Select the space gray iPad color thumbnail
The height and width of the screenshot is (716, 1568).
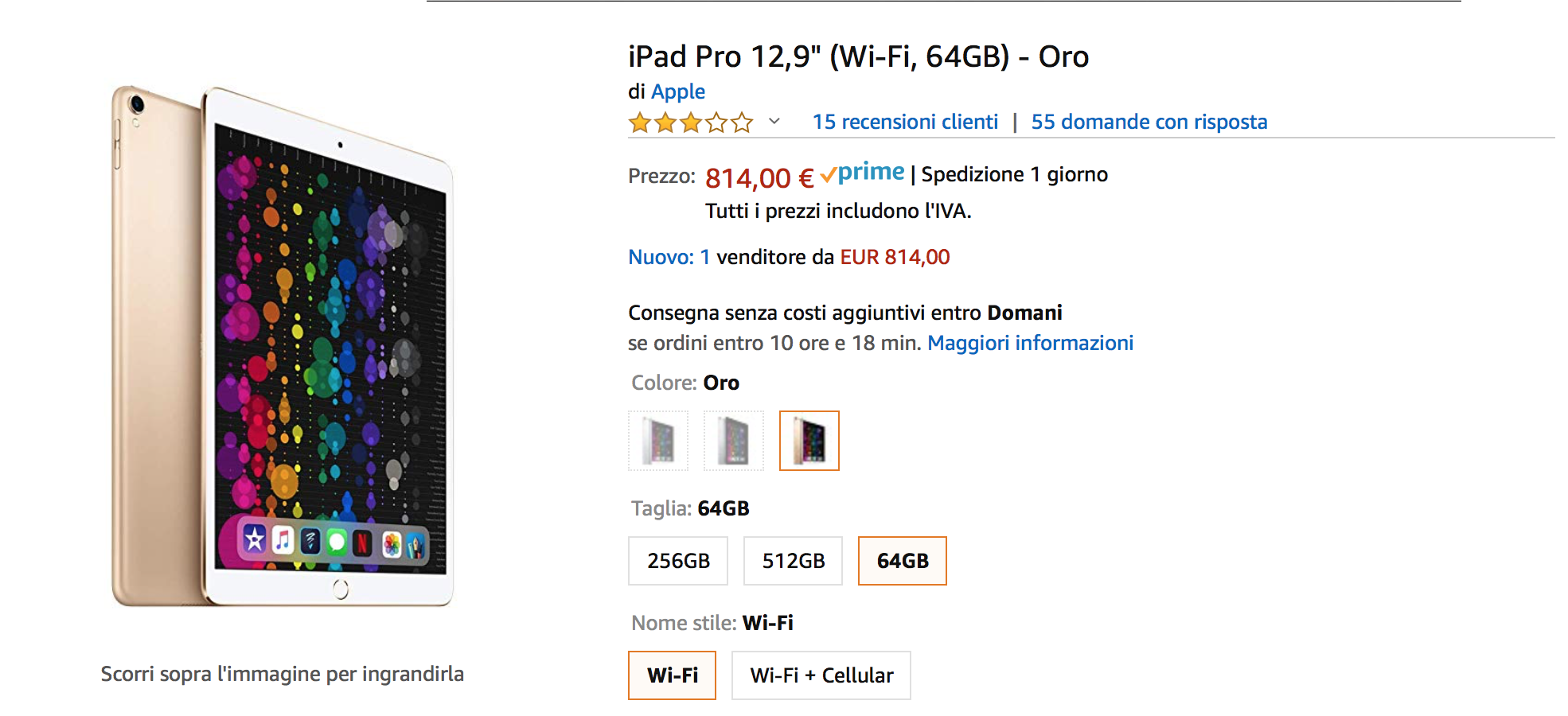pos(733,441)
